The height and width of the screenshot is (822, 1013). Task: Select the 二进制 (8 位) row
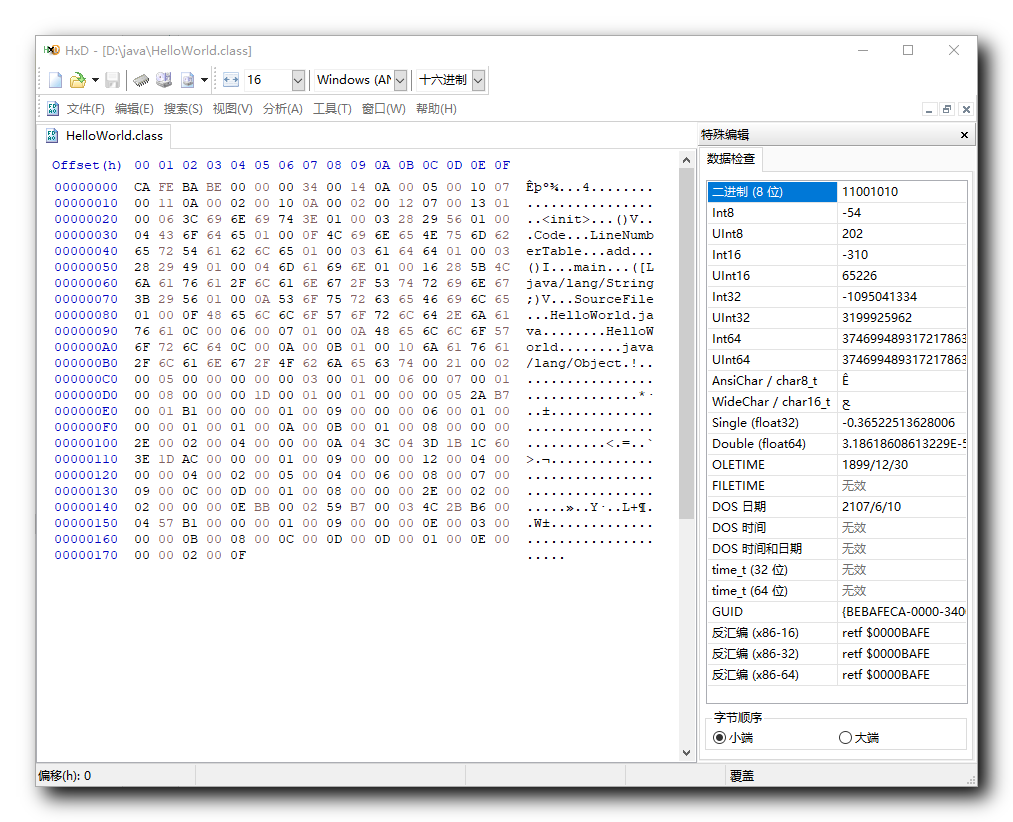837,192
